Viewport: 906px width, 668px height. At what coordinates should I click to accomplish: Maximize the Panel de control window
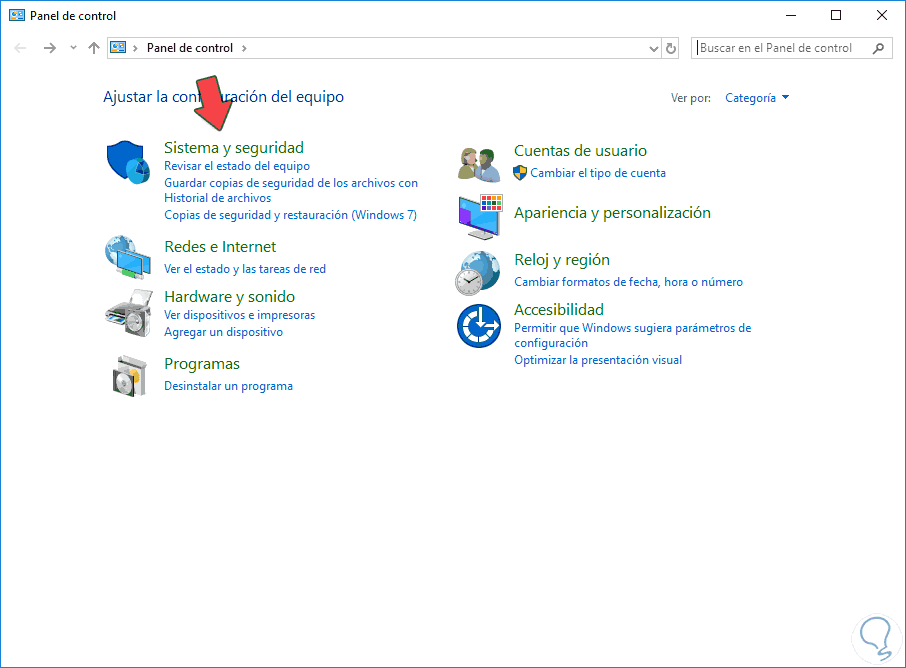click(836, 16)
